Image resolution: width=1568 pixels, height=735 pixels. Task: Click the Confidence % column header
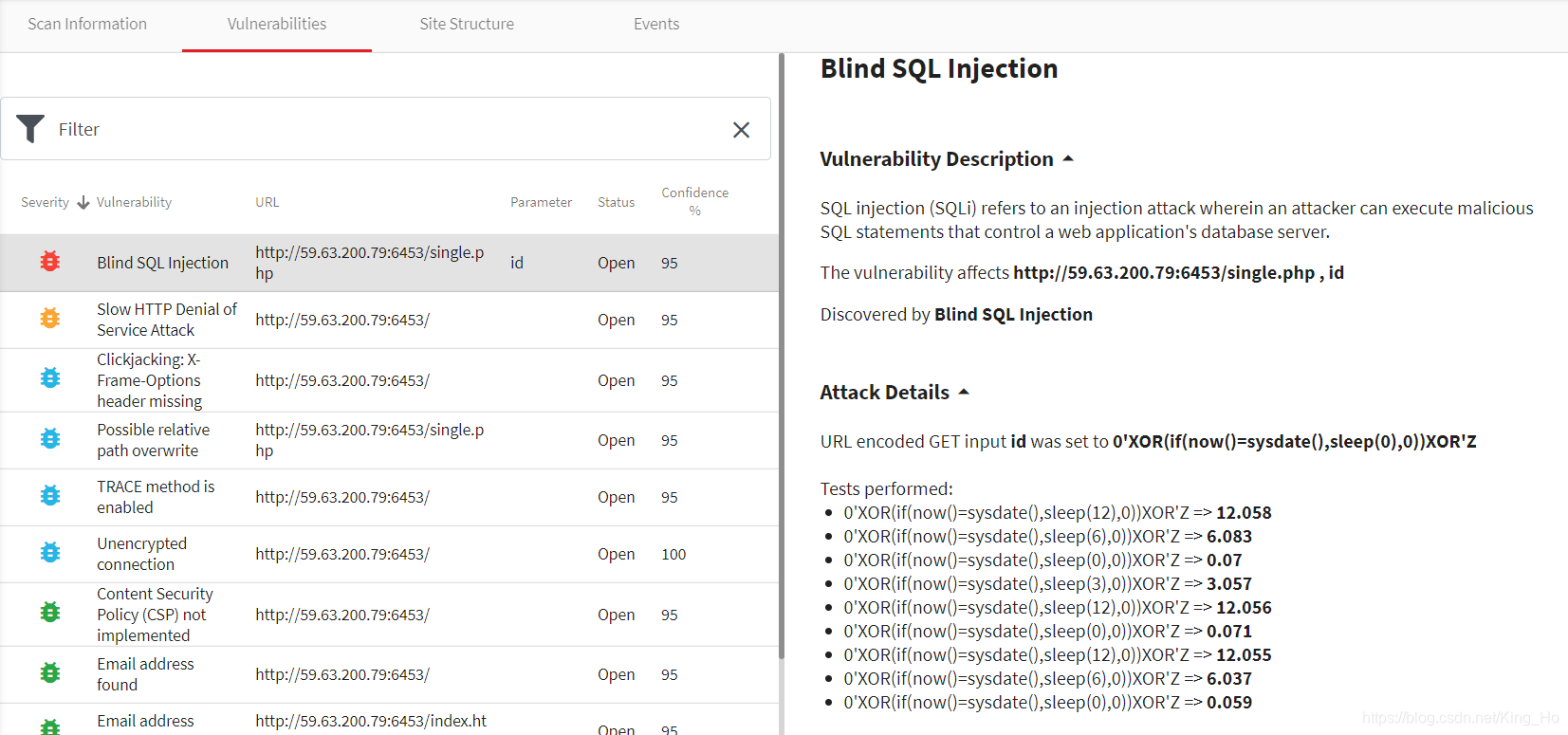[x=695, y=201]
